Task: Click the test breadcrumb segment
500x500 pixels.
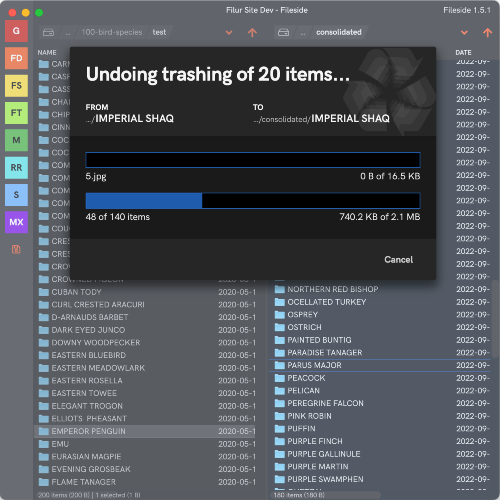Action: 159,32
